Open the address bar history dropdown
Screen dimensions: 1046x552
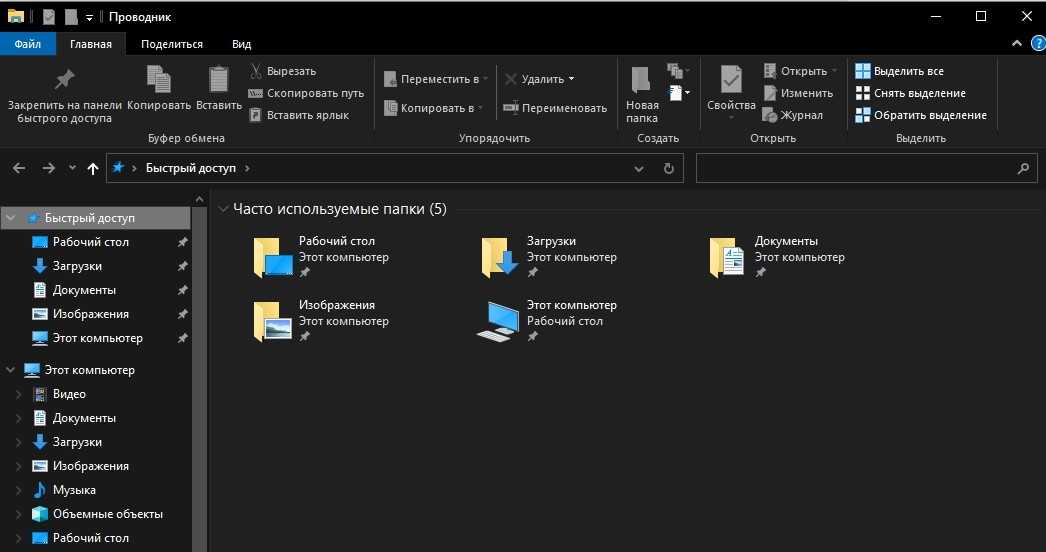pos(640,169)
